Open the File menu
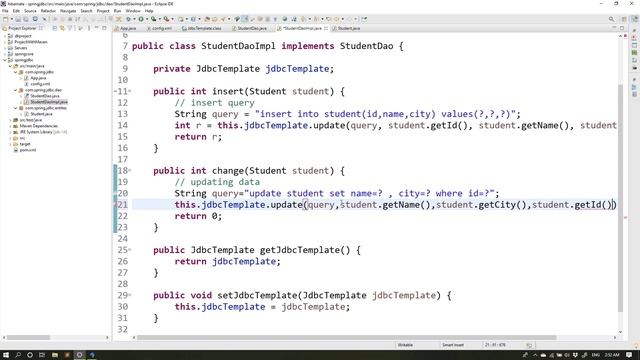640x360 pixels. (x=5, y=11)
